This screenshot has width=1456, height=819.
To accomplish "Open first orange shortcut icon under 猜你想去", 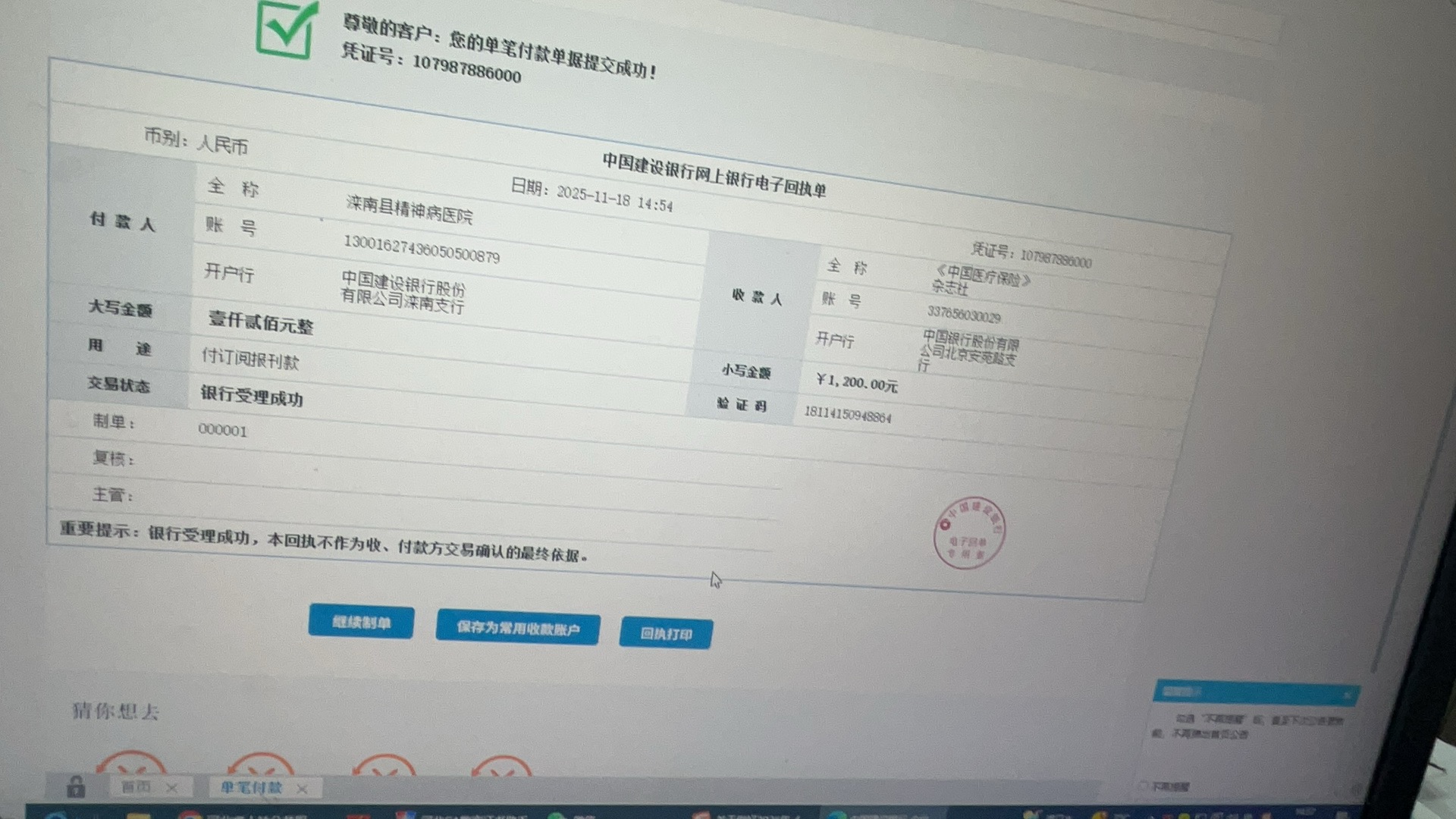I will tap(130, 764).
